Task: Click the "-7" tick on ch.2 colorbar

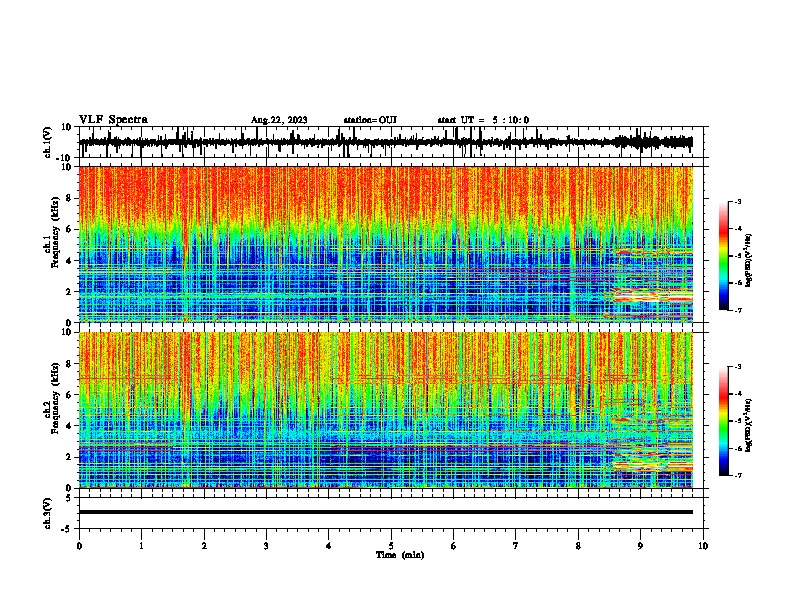Action: [x=738, y=476]
